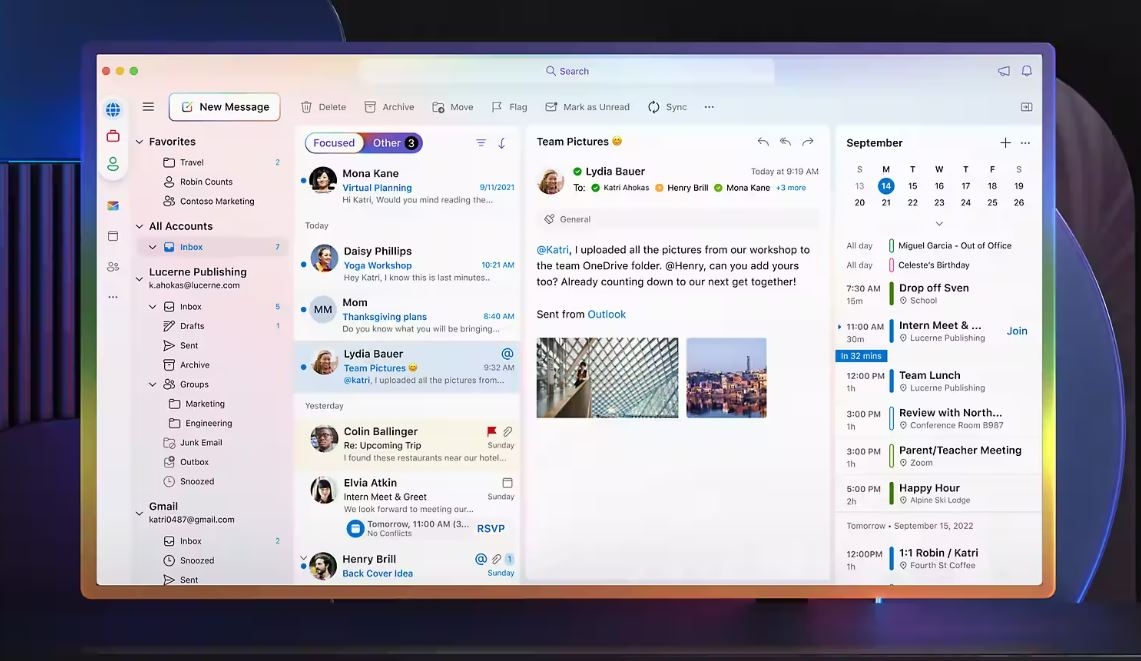
Task: Expand the calendar month view chevron
Action: [939, 223]
